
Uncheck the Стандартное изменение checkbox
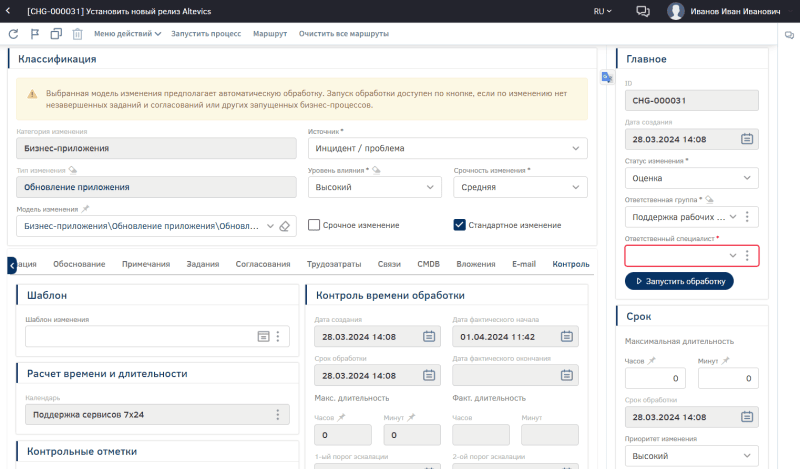pos(460,225)
